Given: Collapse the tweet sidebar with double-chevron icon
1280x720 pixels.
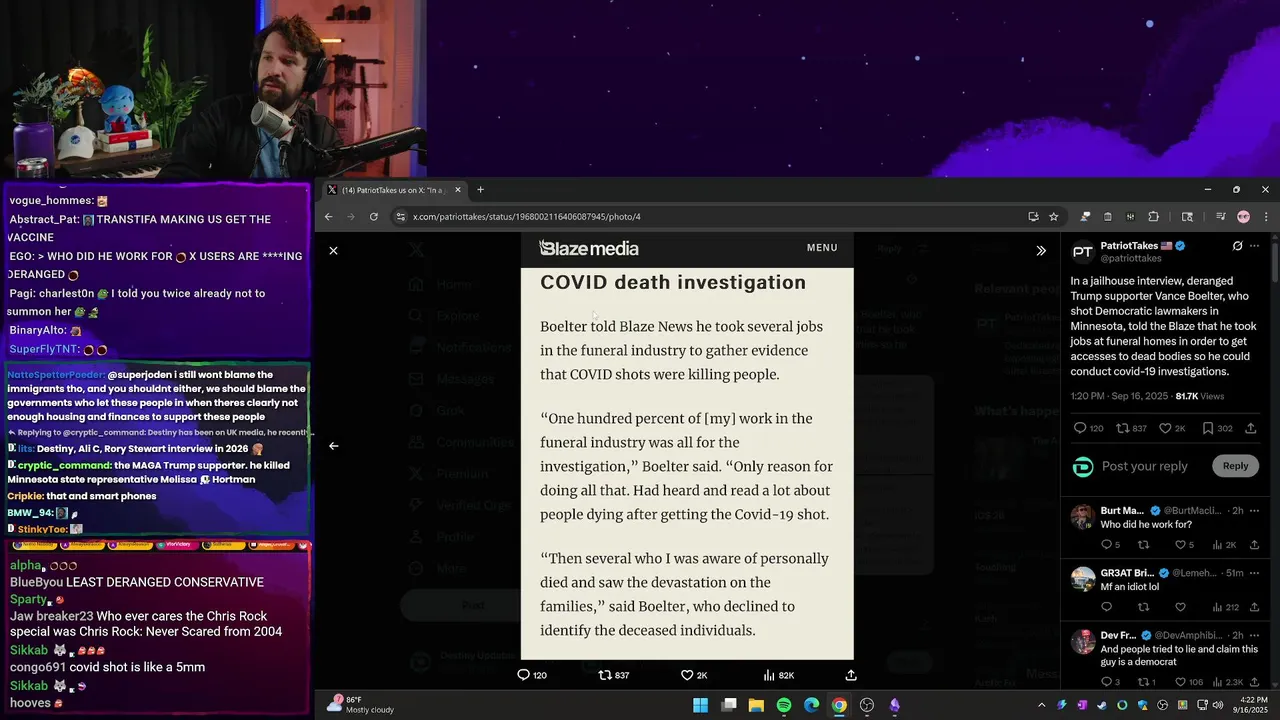Looking at the screenshot, I should [x=1041, y=251].
